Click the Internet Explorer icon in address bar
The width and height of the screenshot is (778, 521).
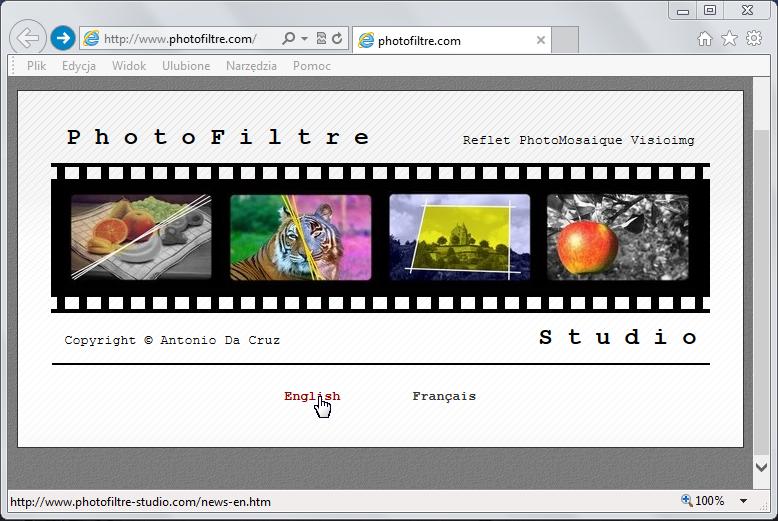coord(91,38)
